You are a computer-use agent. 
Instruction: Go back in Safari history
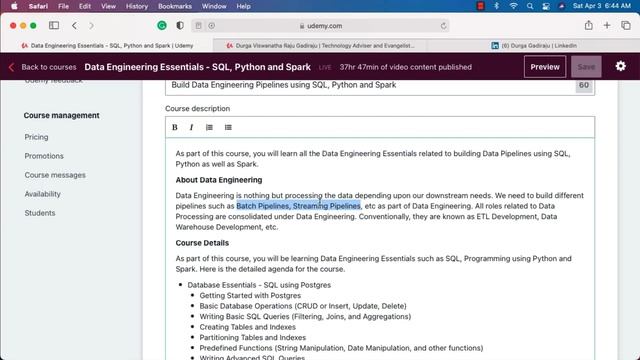click(x=74, y=25)
